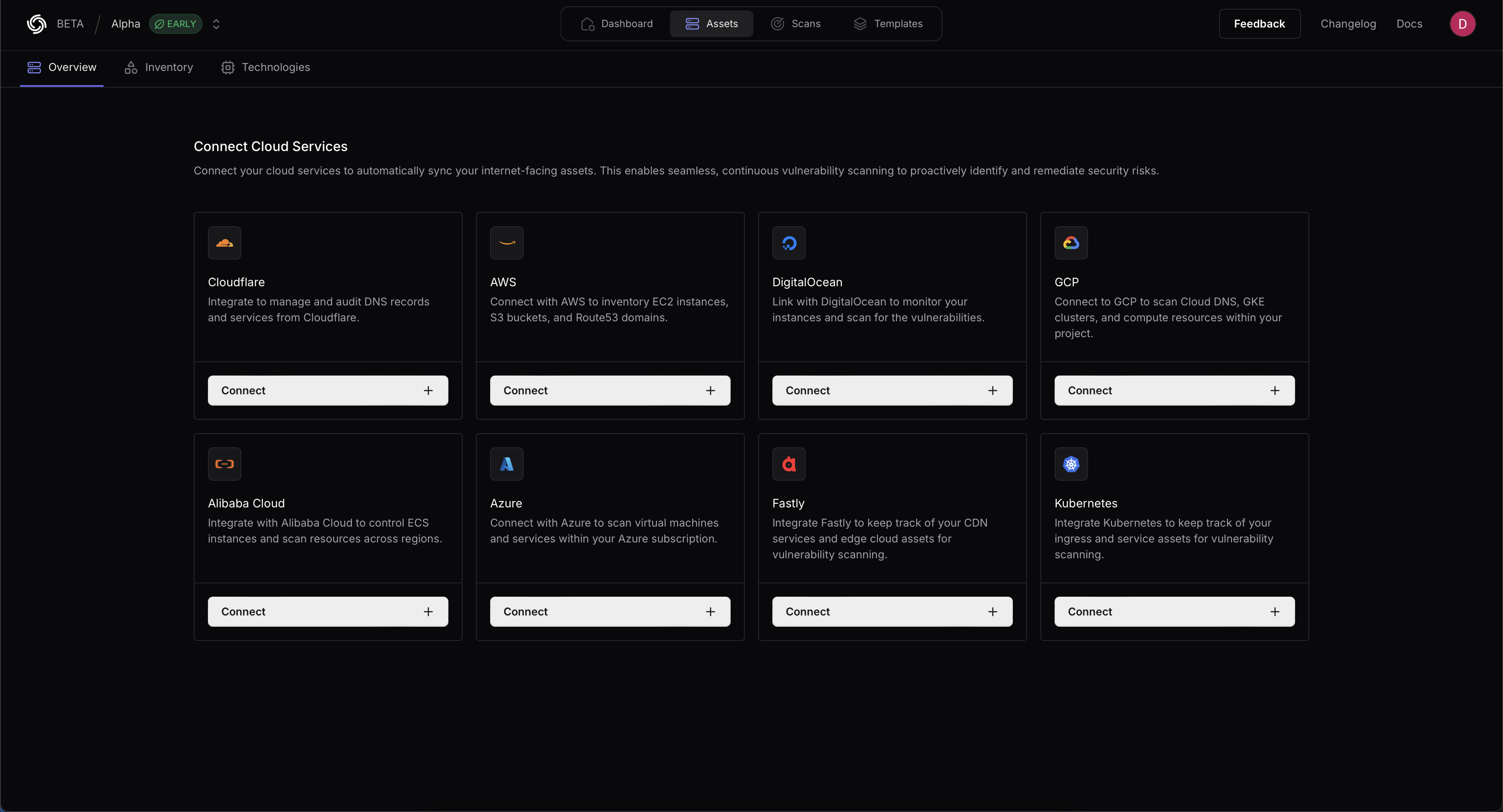Click the Alibaba Cloud link icon
1503x812 pixels.
tap(225, 464)
